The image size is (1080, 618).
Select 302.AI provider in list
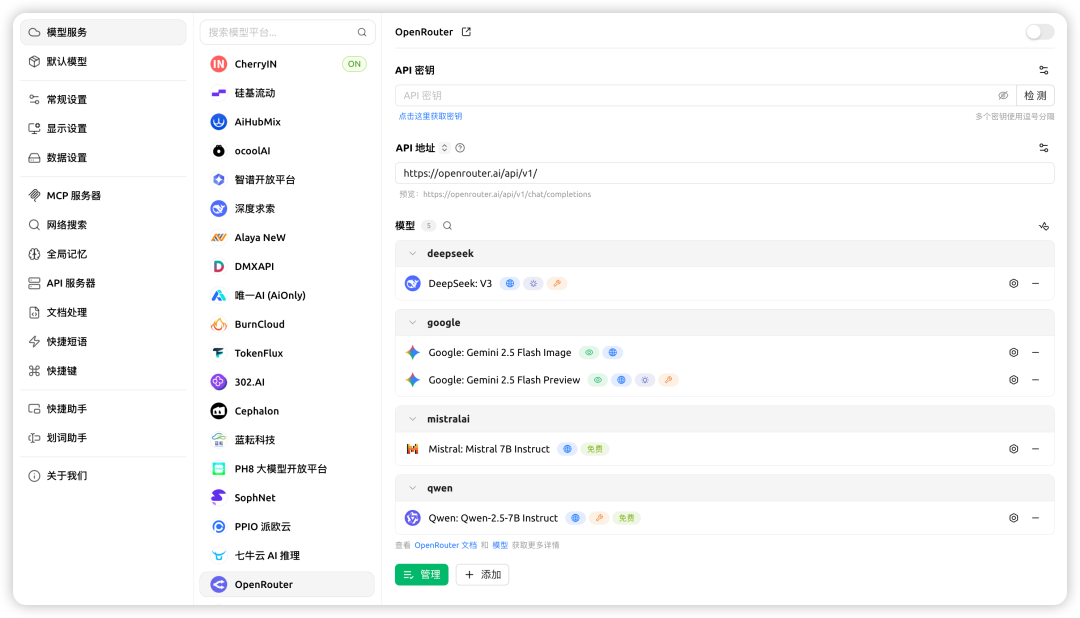pos(287,382)
